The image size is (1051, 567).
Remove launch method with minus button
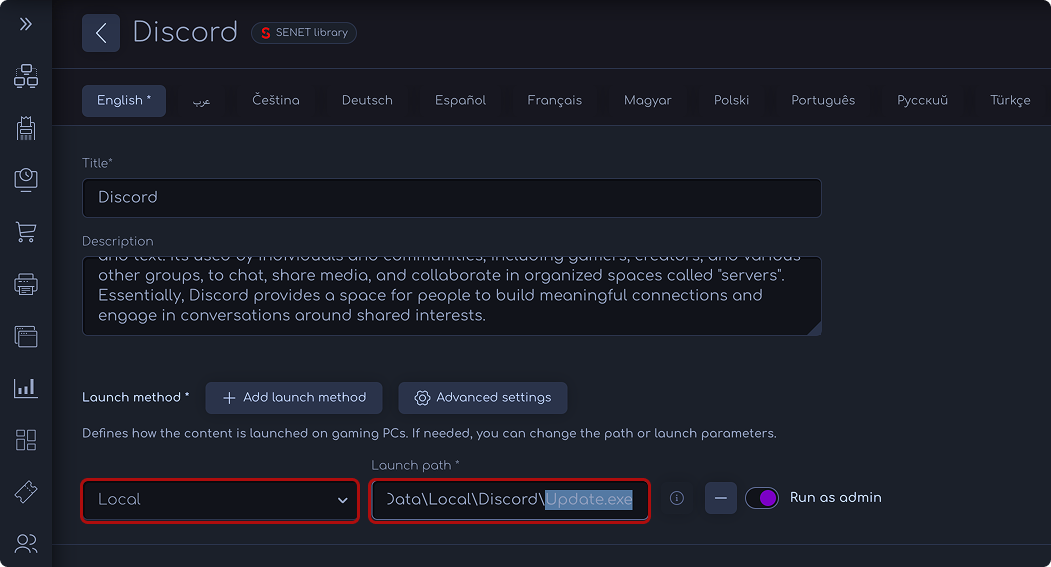tap(721, 498)
